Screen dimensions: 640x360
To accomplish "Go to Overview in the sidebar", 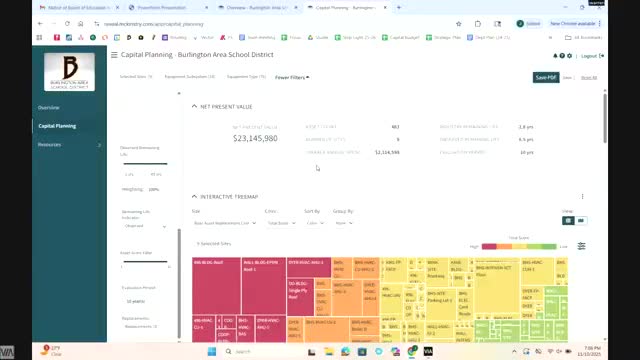I will [49, 108].
